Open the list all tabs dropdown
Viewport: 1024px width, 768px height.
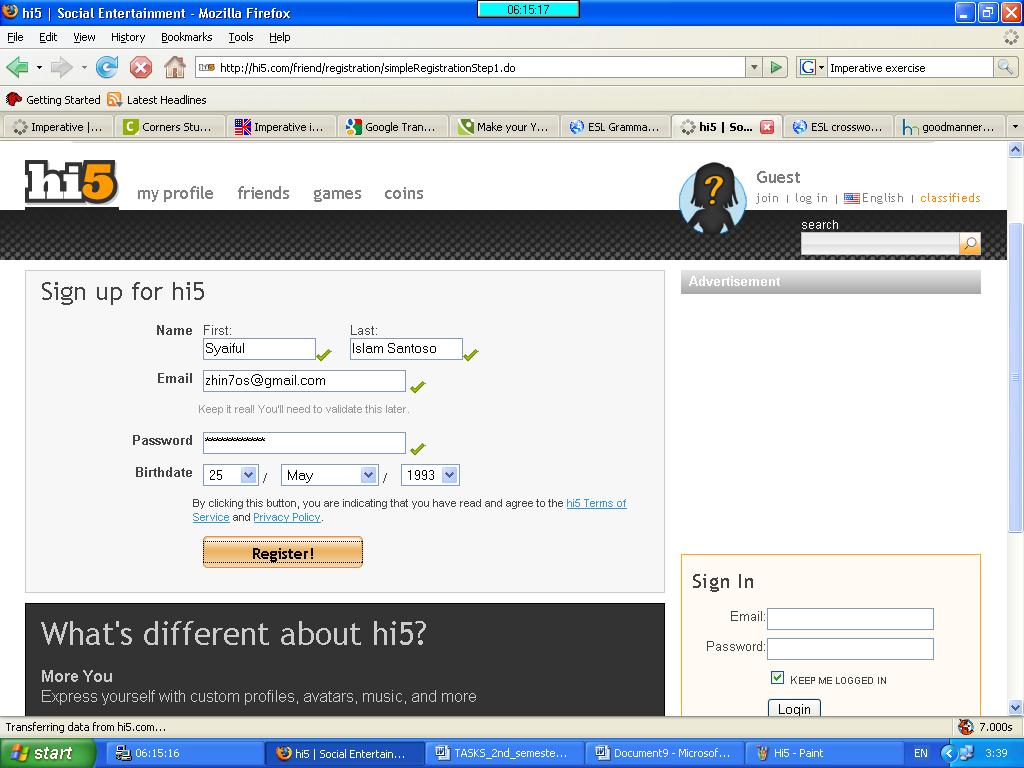click(1015, 127)
